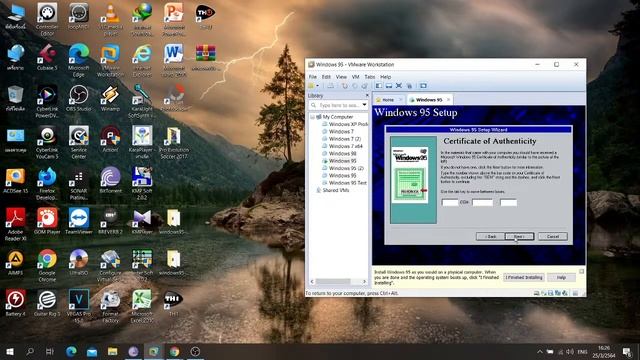Viewport: 640px width, 360px height.
Task: Open the Help menu in VMware
Action: (x=386, y=77)
